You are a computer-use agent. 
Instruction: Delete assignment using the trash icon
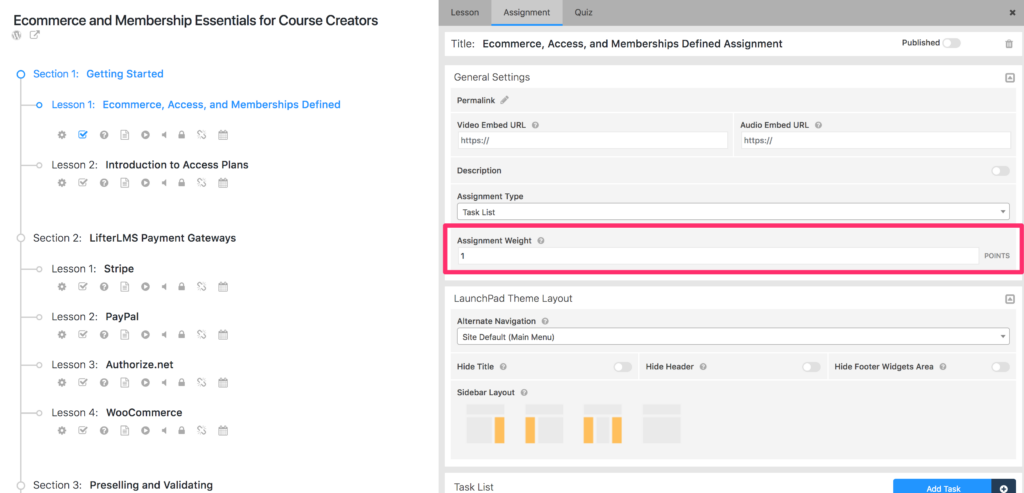click(1009, 44)
